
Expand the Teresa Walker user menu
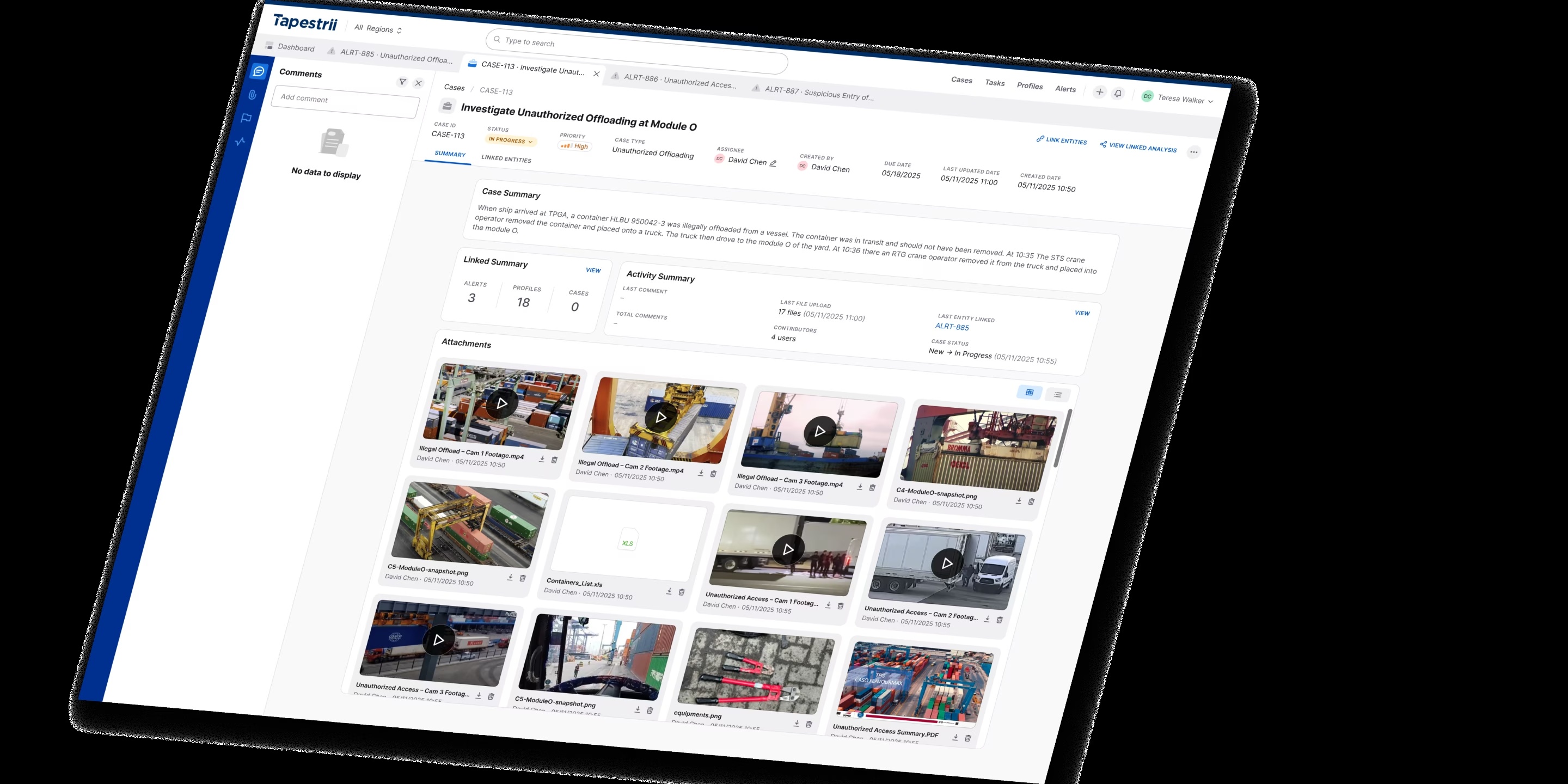(1178, 99)
